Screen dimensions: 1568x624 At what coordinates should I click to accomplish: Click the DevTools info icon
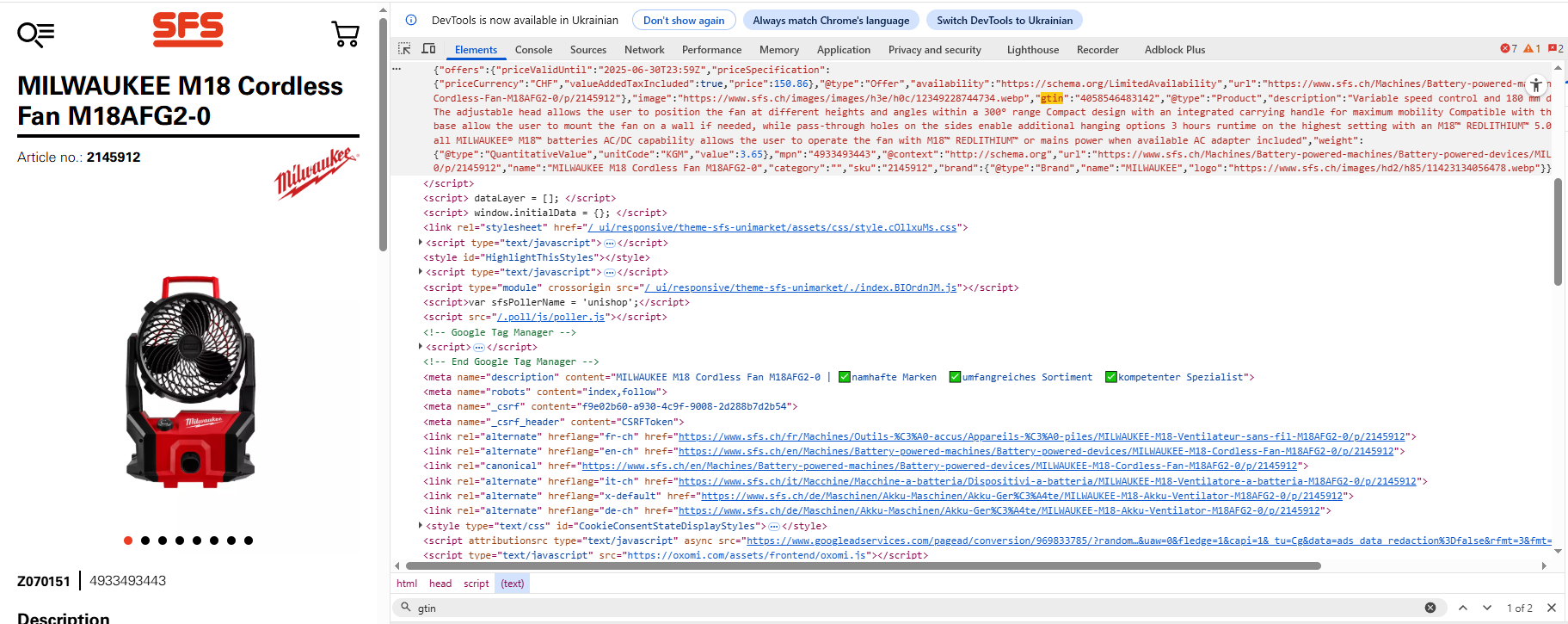411,20
